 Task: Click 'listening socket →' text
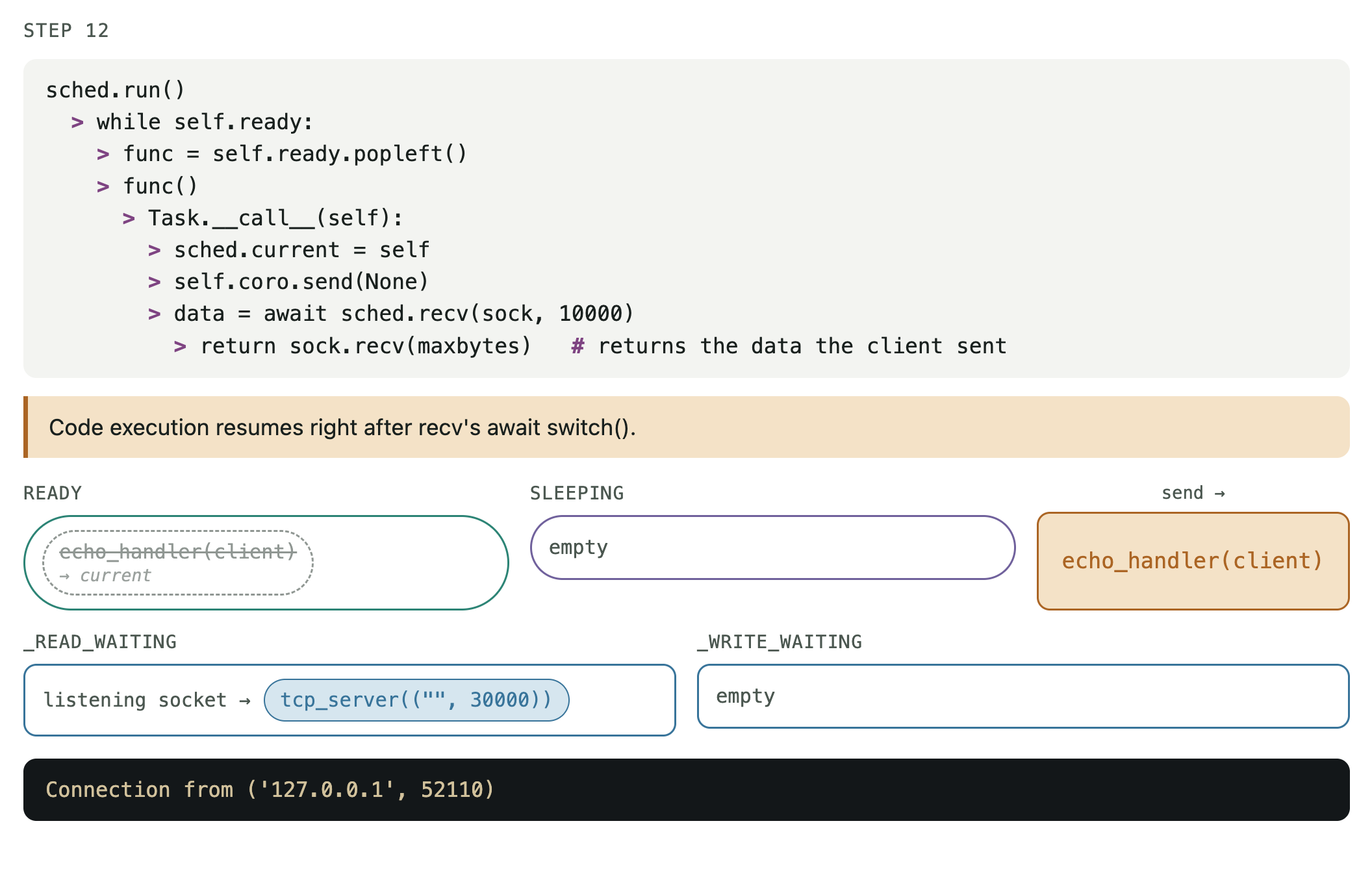click(x=147, y=700)
